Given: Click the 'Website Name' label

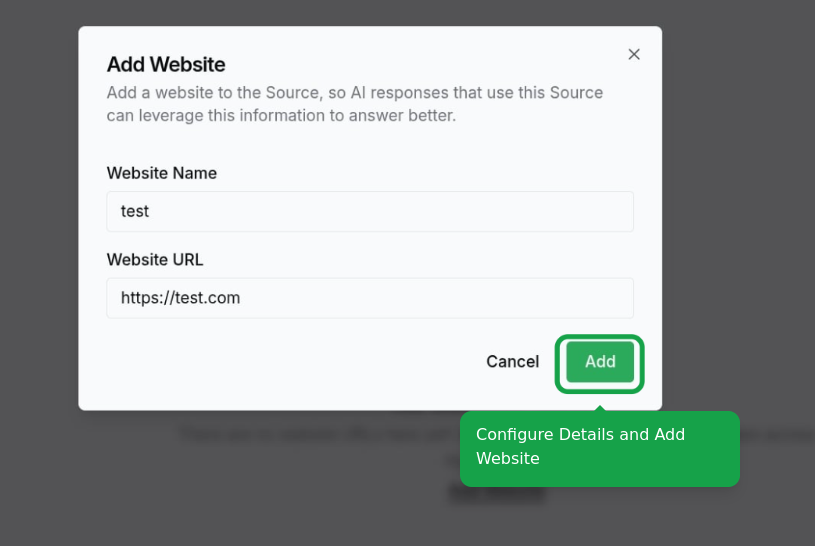Looking at the screenshot, I should (162, 173).
